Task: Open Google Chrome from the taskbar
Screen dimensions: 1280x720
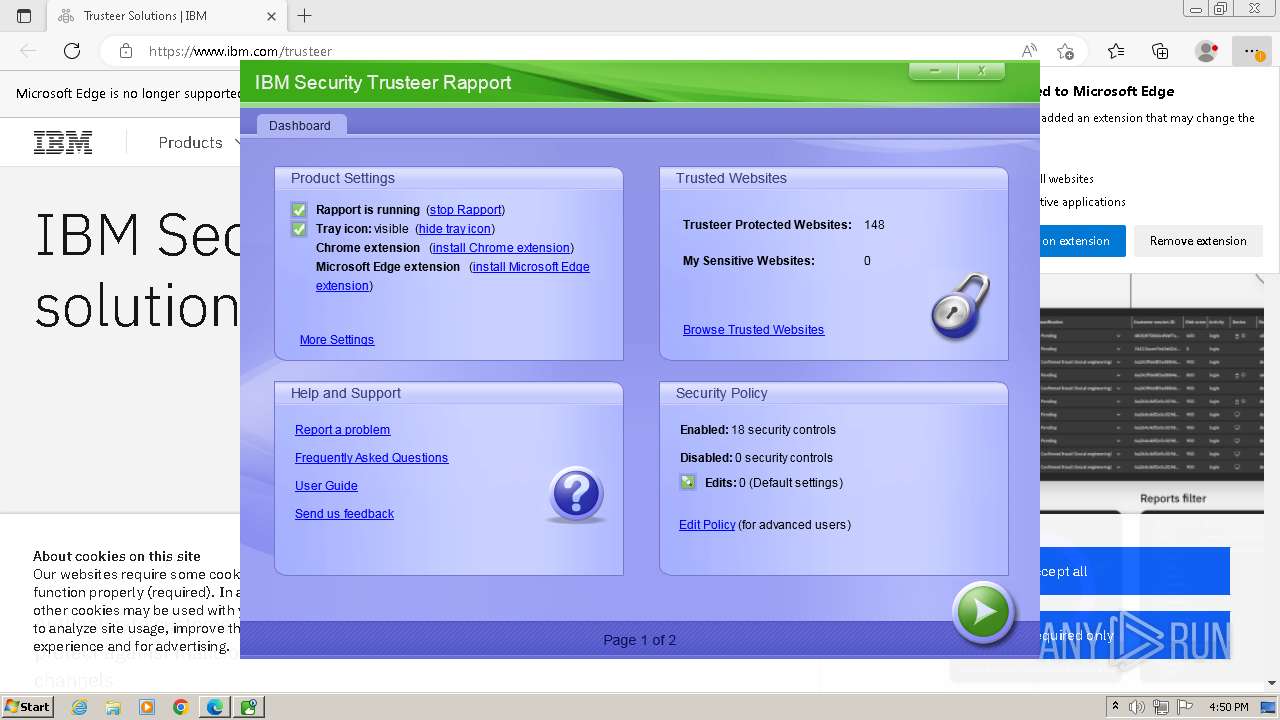Action: click(x=181, y=707)
